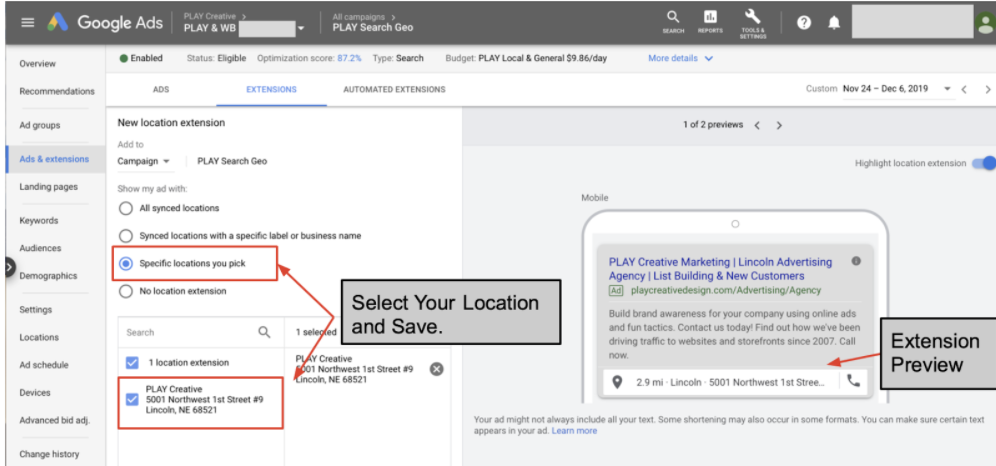Click All campaigns breadcrumb
996x466 pixels.
click(362, 16)
